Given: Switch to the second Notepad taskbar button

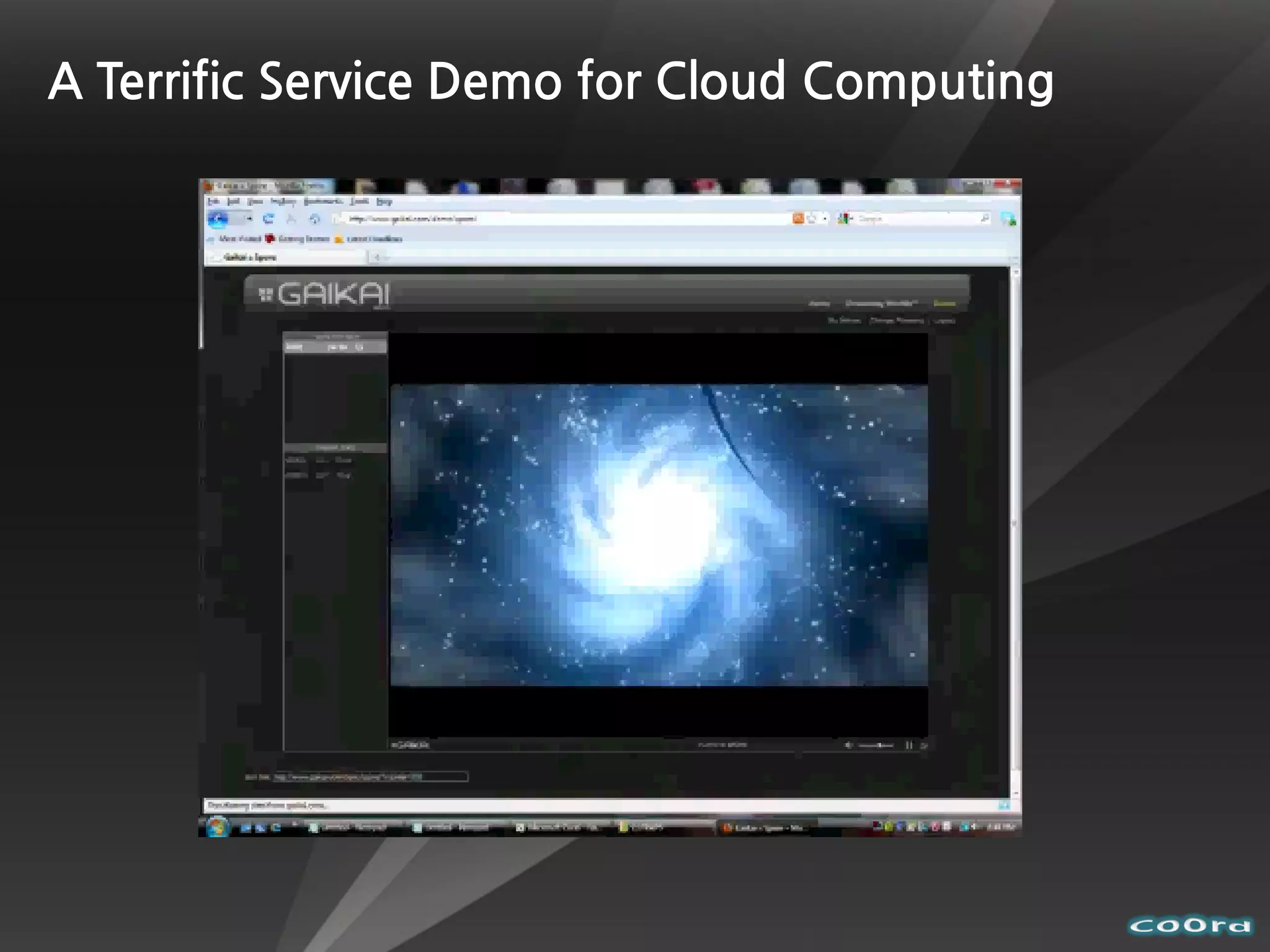Looking at the screenshot, I should (458, 828).
